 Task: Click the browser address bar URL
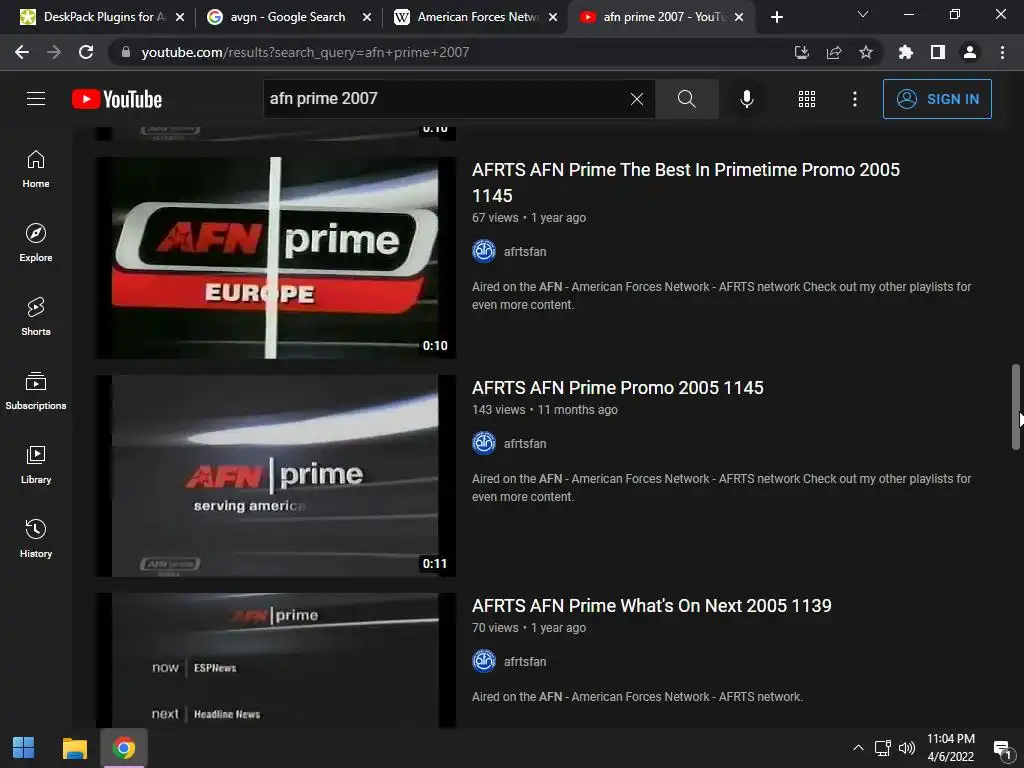point(305,52)
